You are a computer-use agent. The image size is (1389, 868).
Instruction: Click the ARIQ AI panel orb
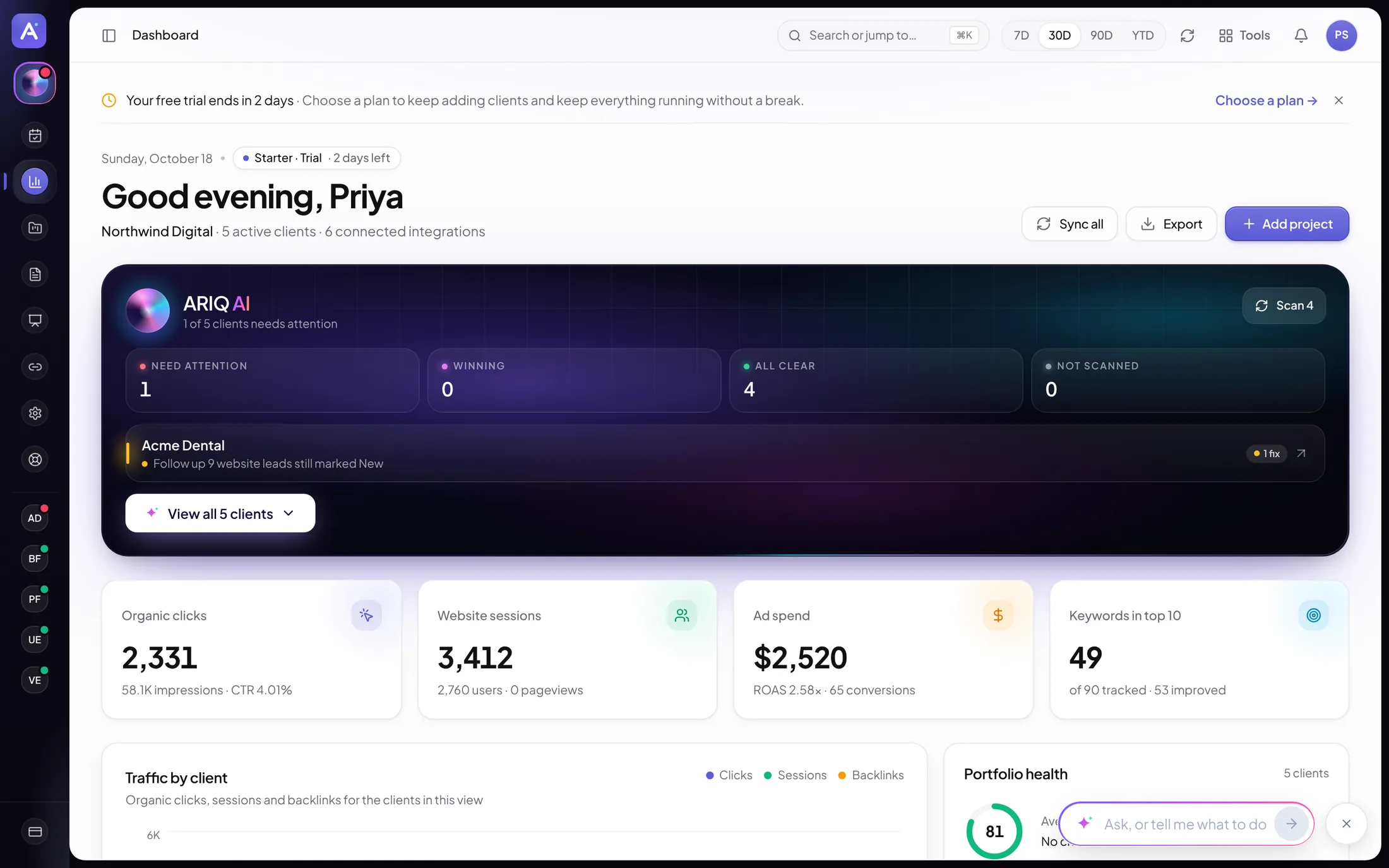tap(148, 310)
